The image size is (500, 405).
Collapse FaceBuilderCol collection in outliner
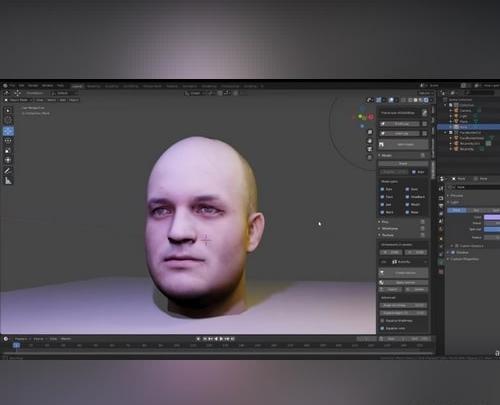pos(446,132)
